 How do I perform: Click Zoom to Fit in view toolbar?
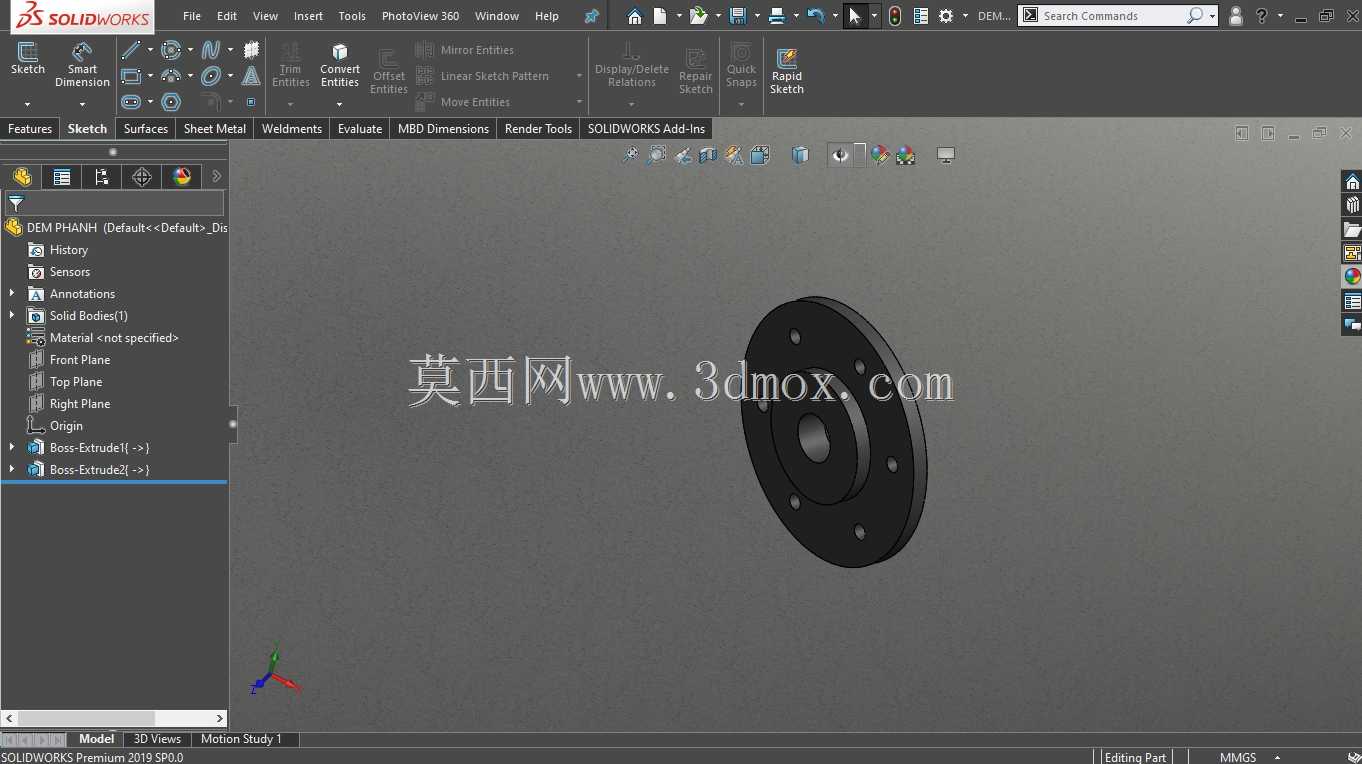point(630,155)
